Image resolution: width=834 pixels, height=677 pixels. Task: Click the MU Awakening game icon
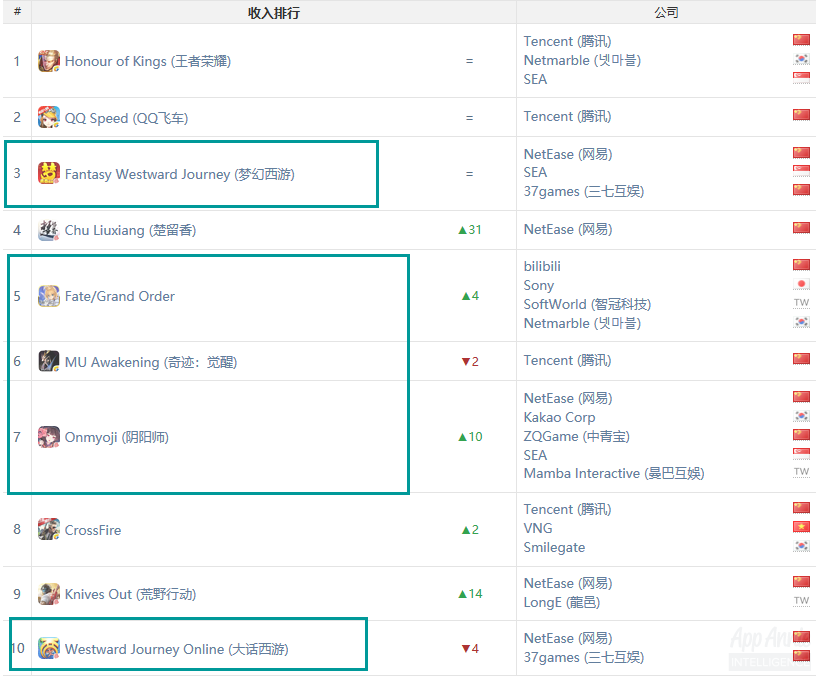49,361
